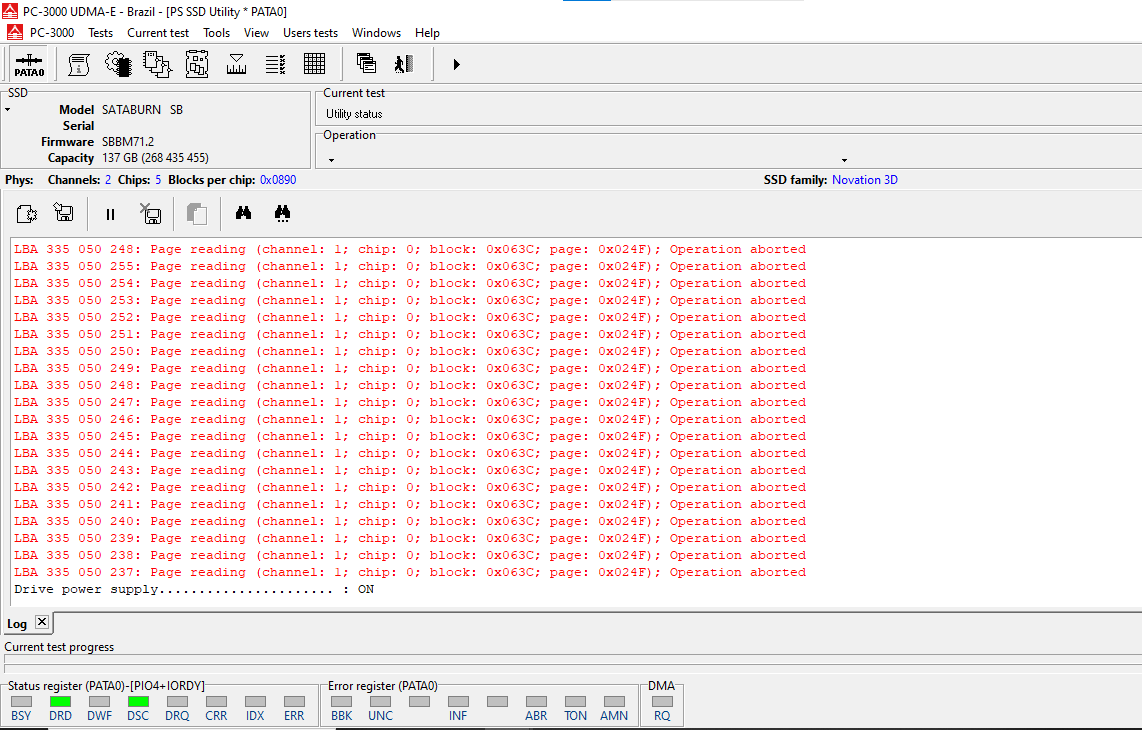Click the DMA RQ indicator
The height and width of the screenshot is (730, 1142).
[x=662, y=702]
